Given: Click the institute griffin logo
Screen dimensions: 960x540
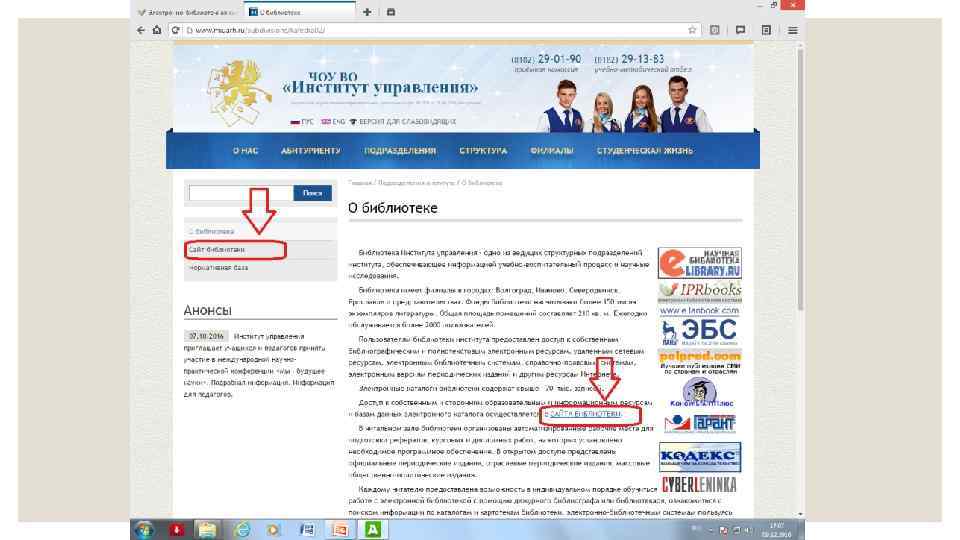Looking at the screenshot, I should pyautogui.click(x=239, y=92).
